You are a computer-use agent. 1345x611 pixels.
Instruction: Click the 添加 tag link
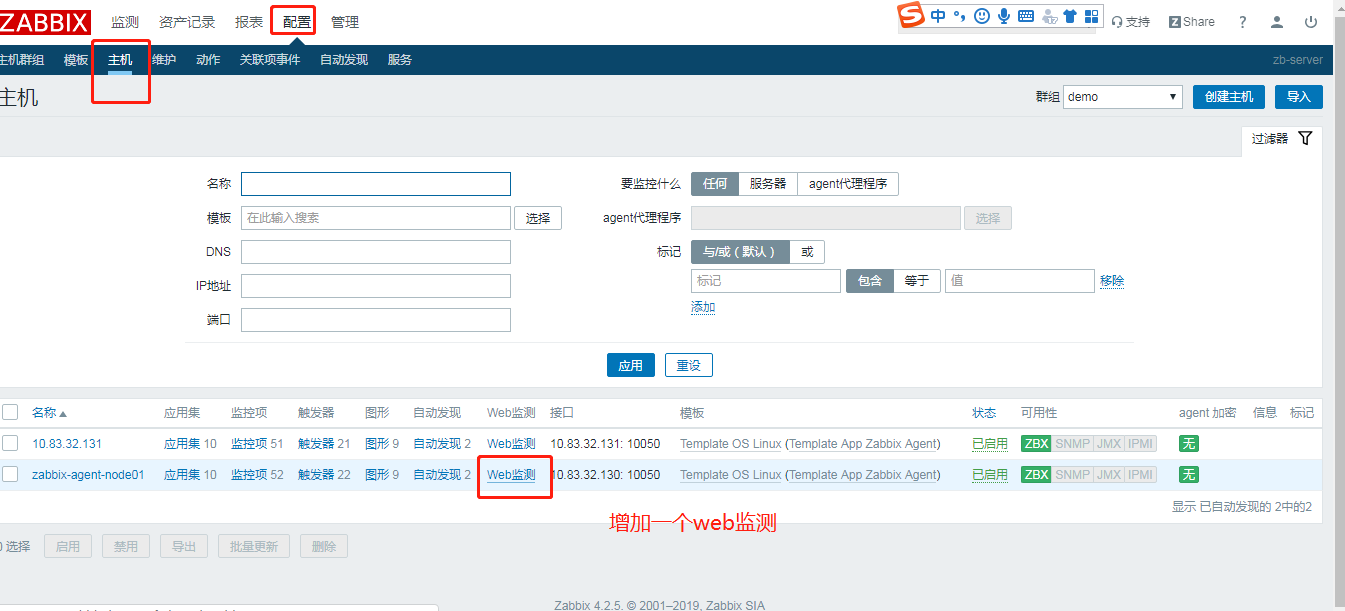(x=703, y=308)
